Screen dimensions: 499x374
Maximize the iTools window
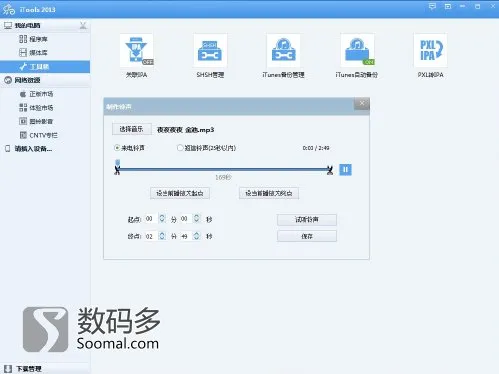click(477, 6)
